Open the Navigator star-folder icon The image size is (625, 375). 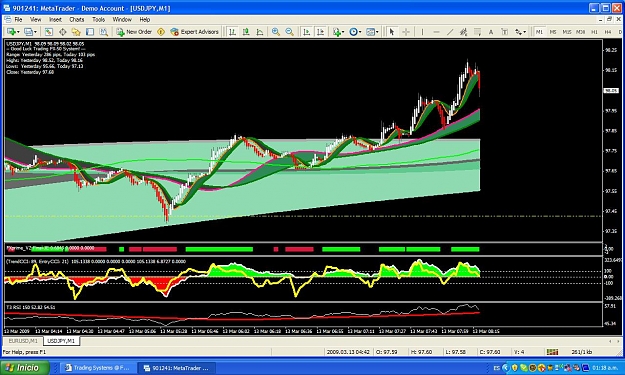pos(76,32)
